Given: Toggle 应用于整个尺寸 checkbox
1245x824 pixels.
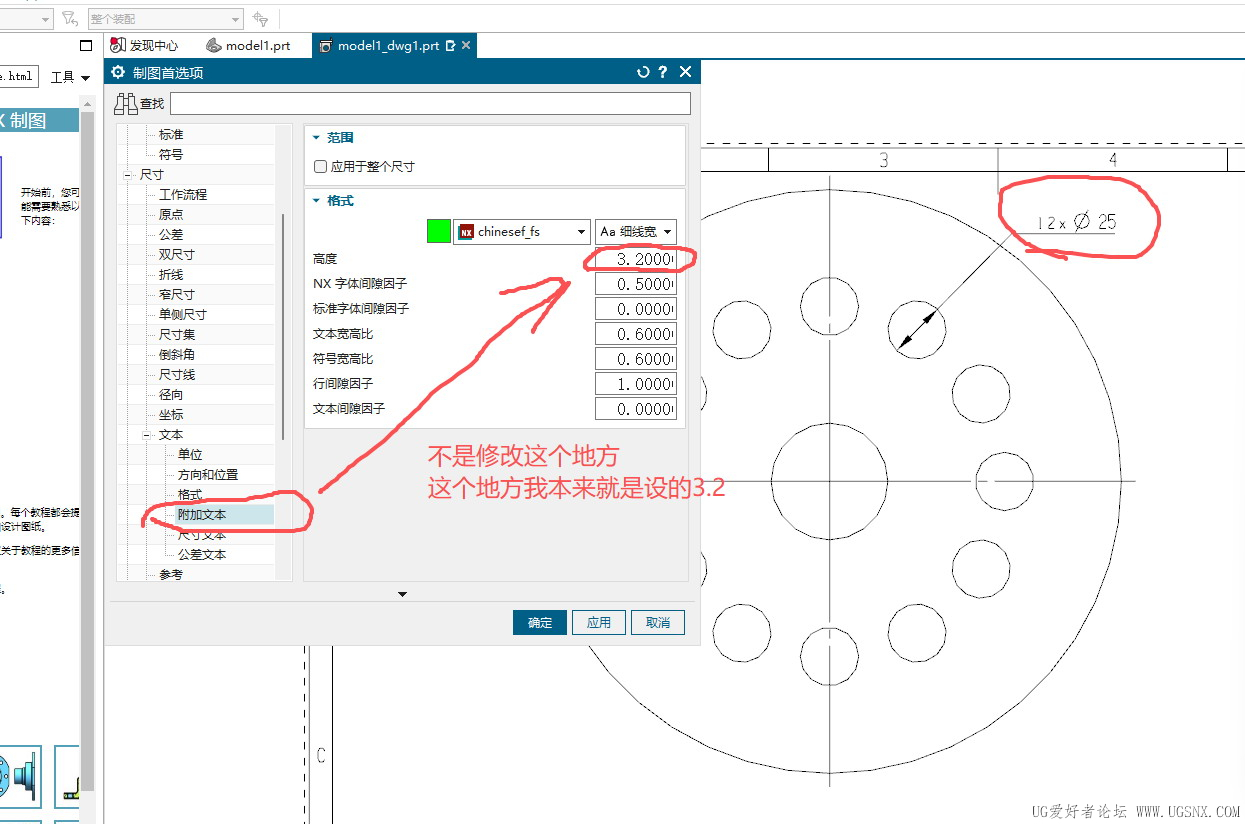Looking at the screenshot, I should pos(321,167).
